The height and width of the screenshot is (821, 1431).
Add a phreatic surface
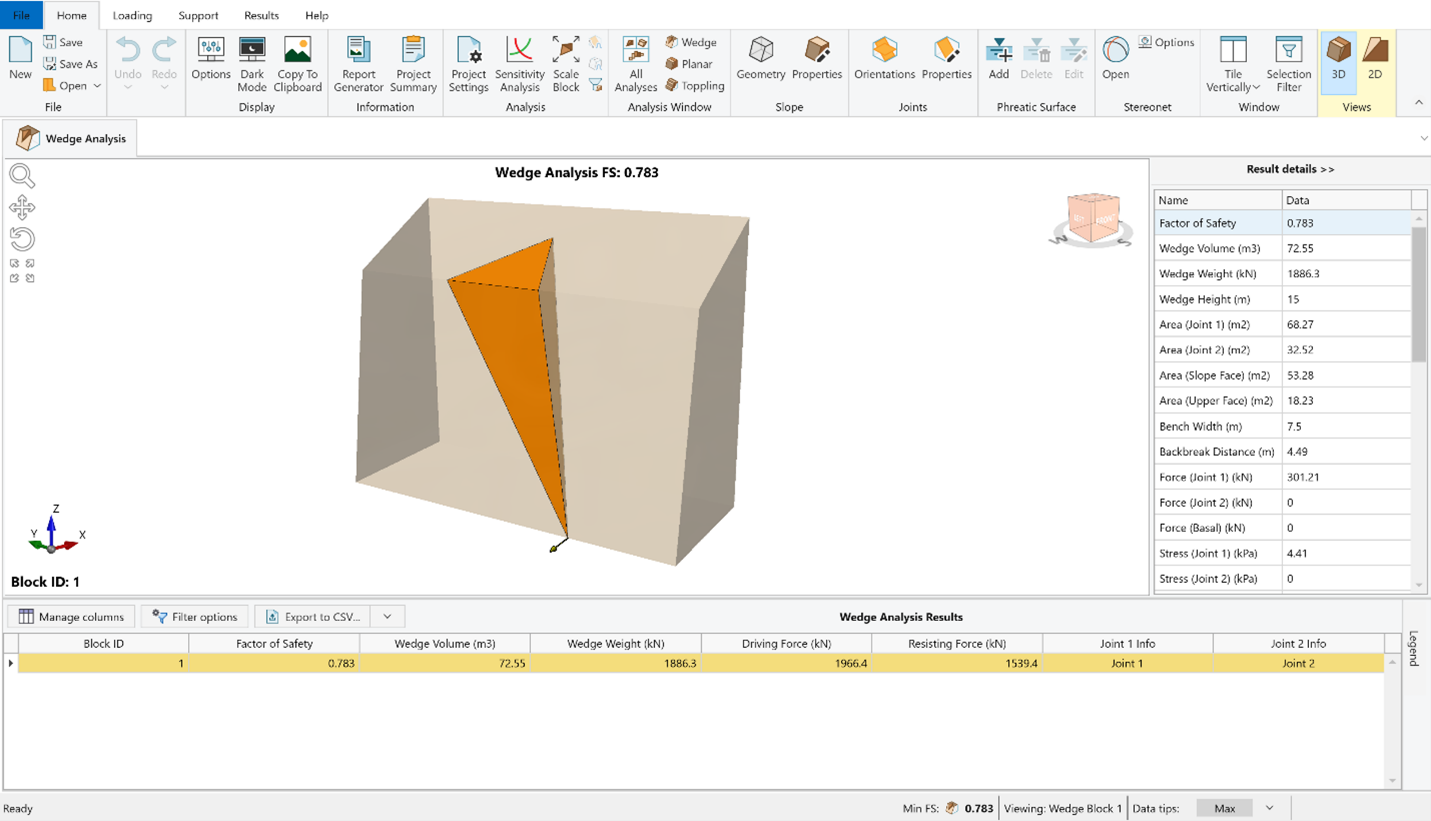click(x=998, y=60)
